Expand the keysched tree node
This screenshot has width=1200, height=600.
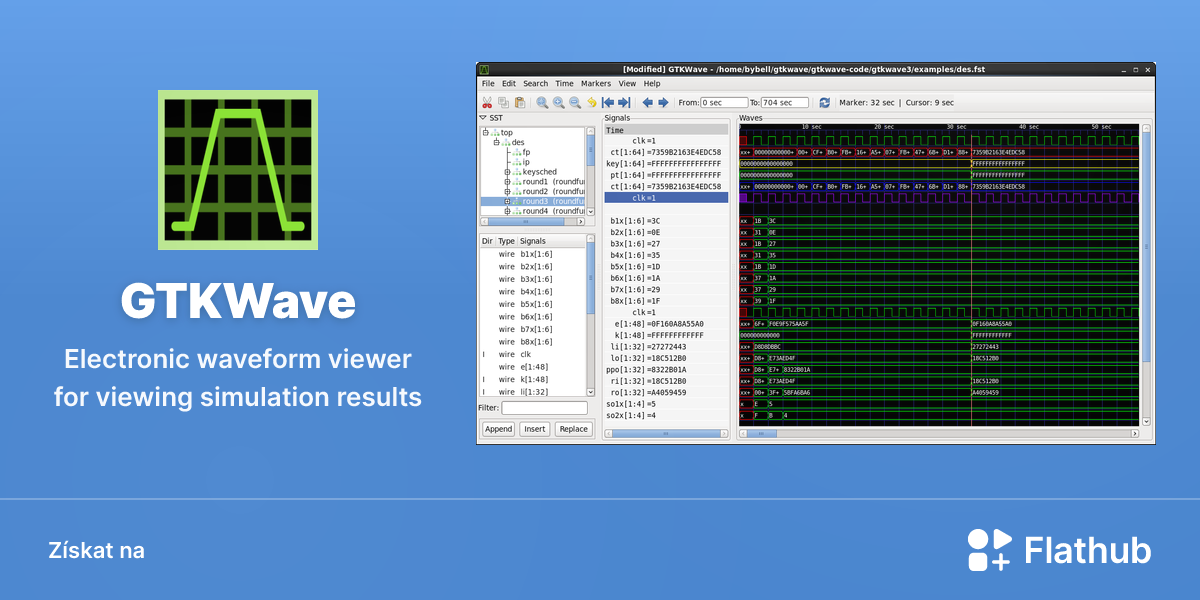pyautogui.click(x=508, y=172)
